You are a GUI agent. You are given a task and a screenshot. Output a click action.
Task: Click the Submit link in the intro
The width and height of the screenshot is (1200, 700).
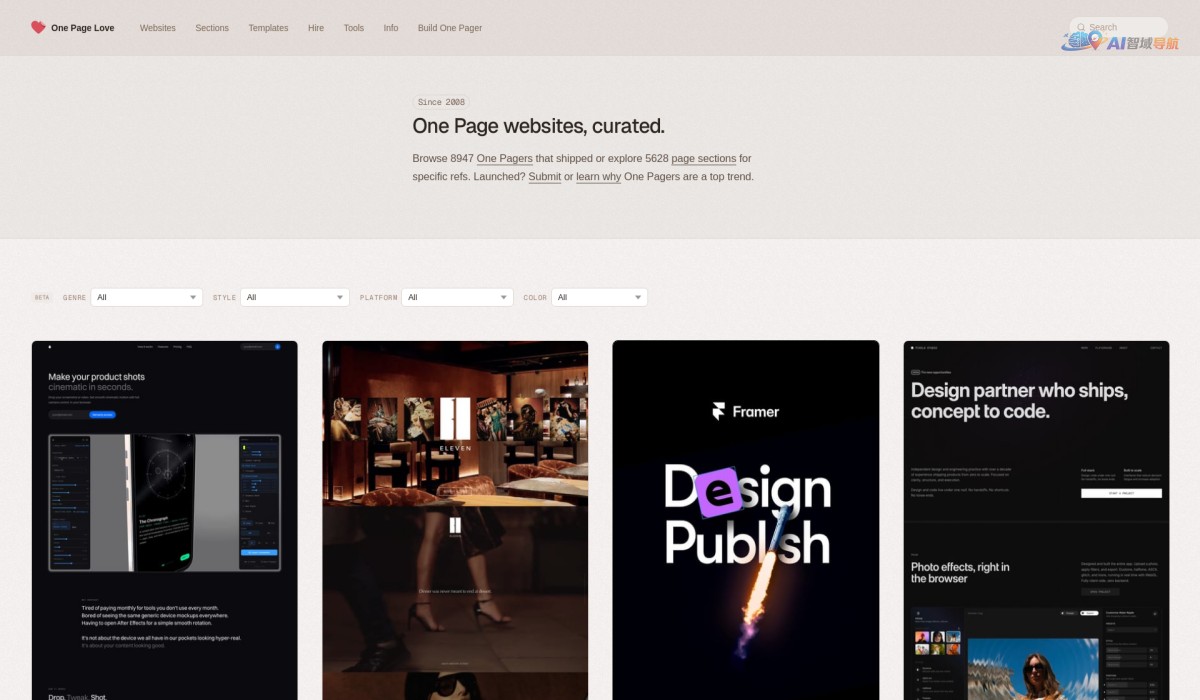click(x=544, y=177)
